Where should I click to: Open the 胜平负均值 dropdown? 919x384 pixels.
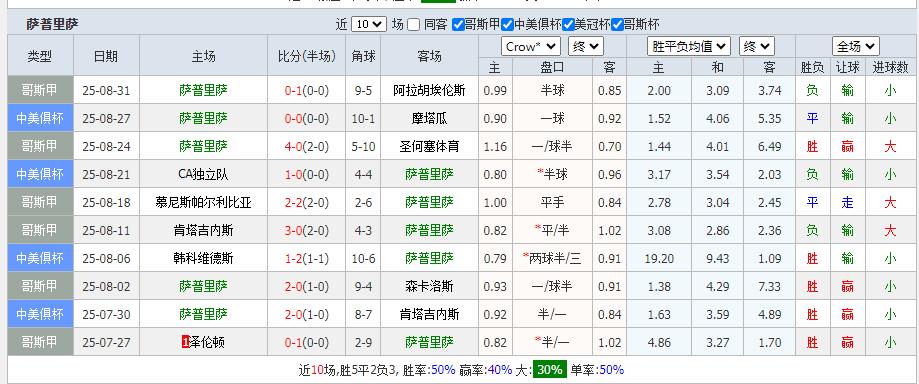coord(689,47)
